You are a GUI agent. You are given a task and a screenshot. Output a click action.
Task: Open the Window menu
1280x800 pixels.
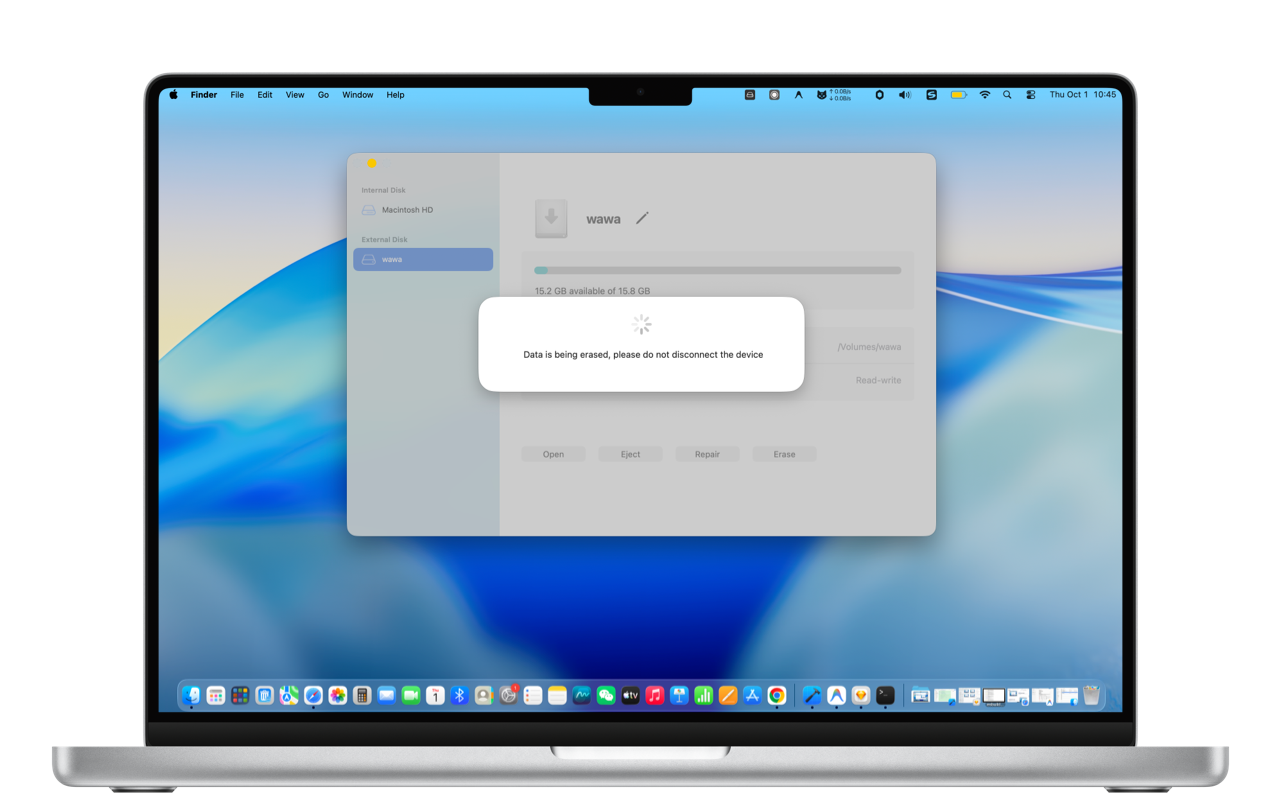click(x=358, y=95)
